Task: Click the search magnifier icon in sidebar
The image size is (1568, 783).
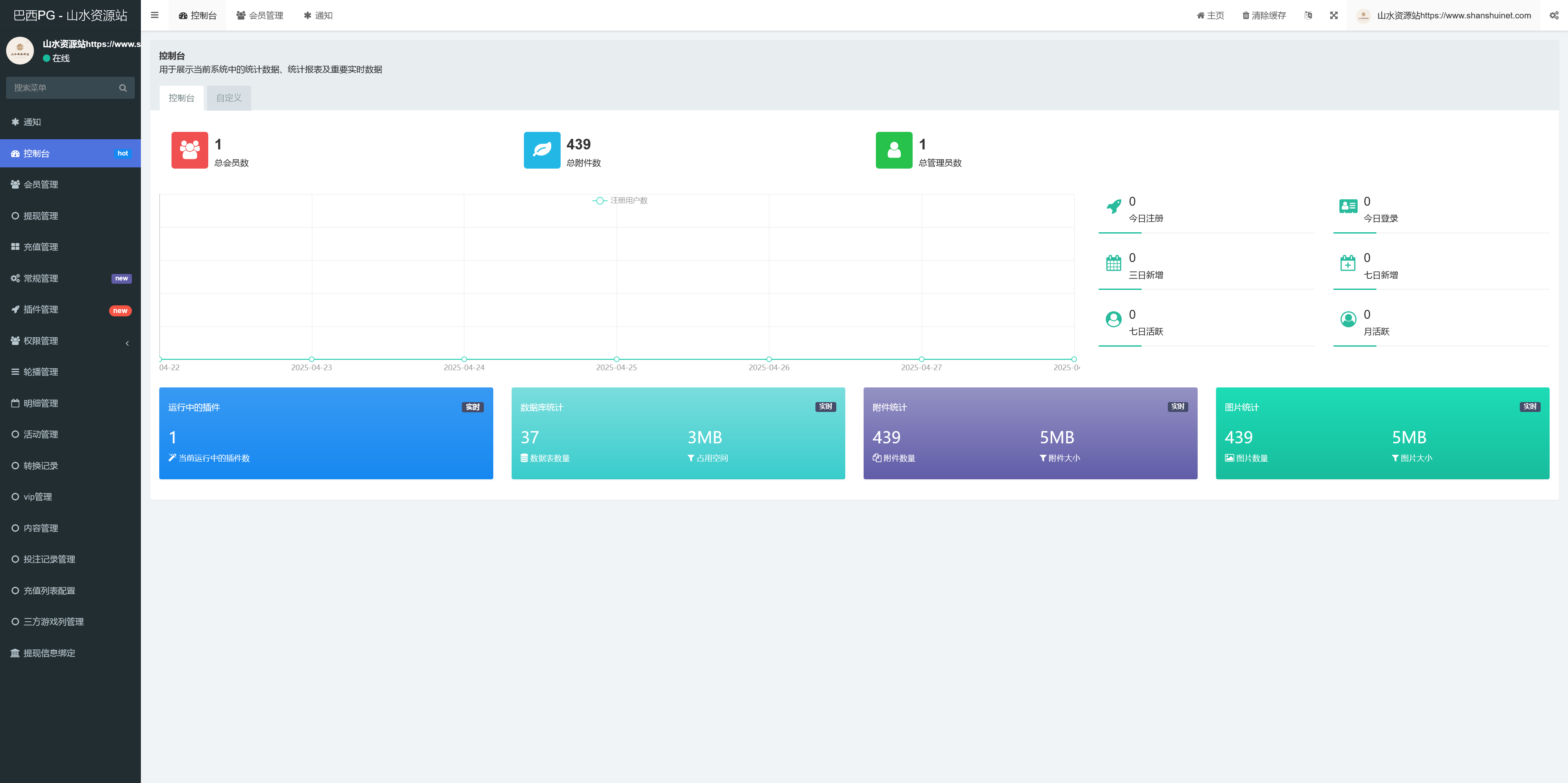Action: [123, 88]
